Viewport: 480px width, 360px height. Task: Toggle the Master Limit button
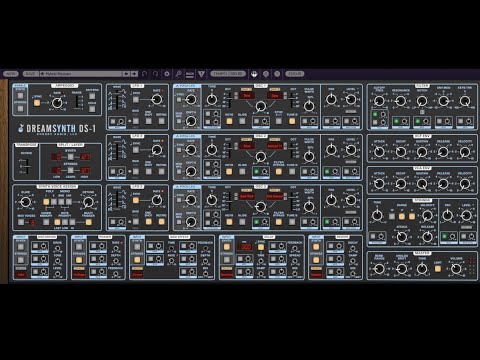(x=438, y=269)
